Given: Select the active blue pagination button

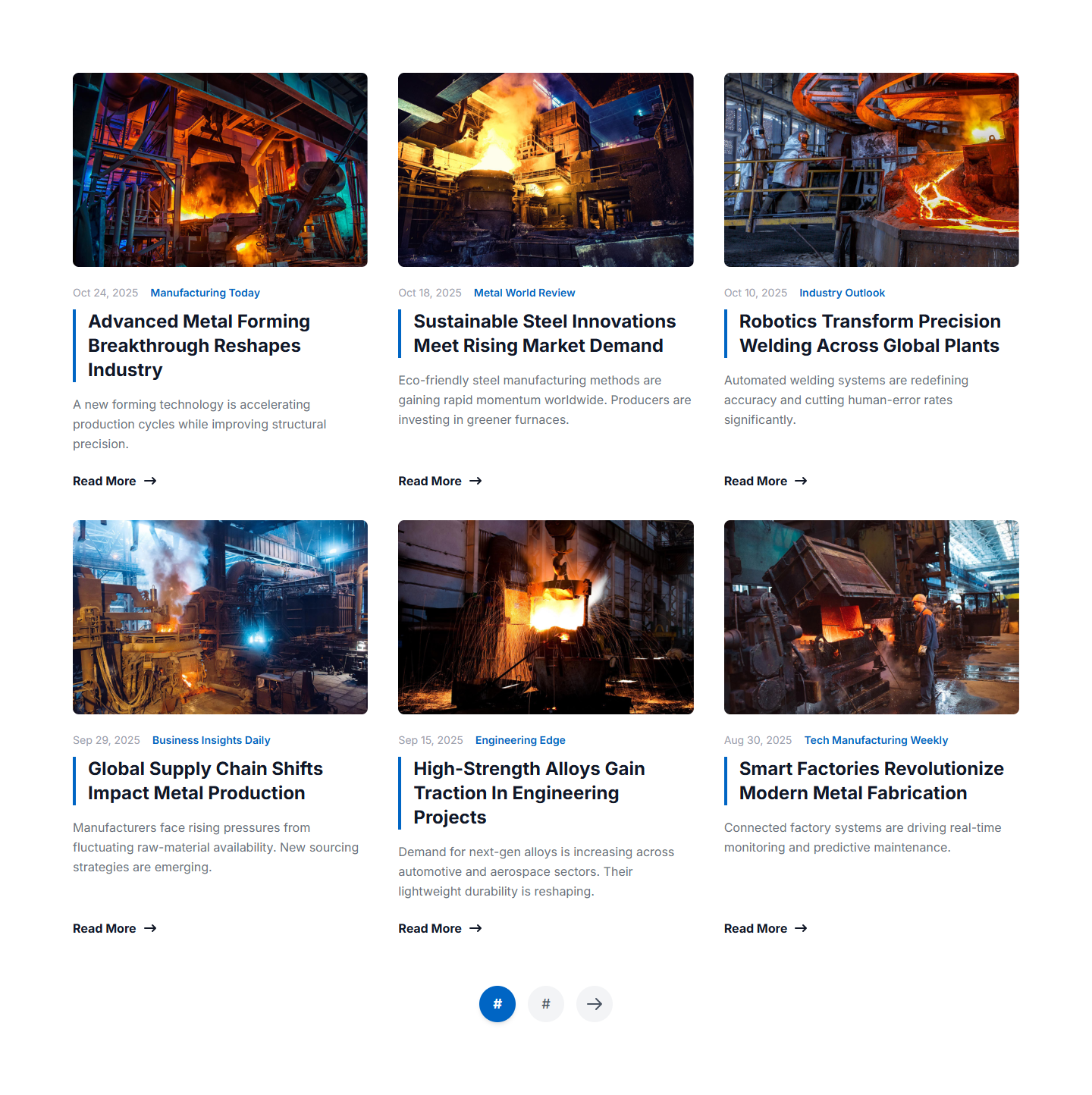Looking at the screenshot, I should coord(497,1004).
